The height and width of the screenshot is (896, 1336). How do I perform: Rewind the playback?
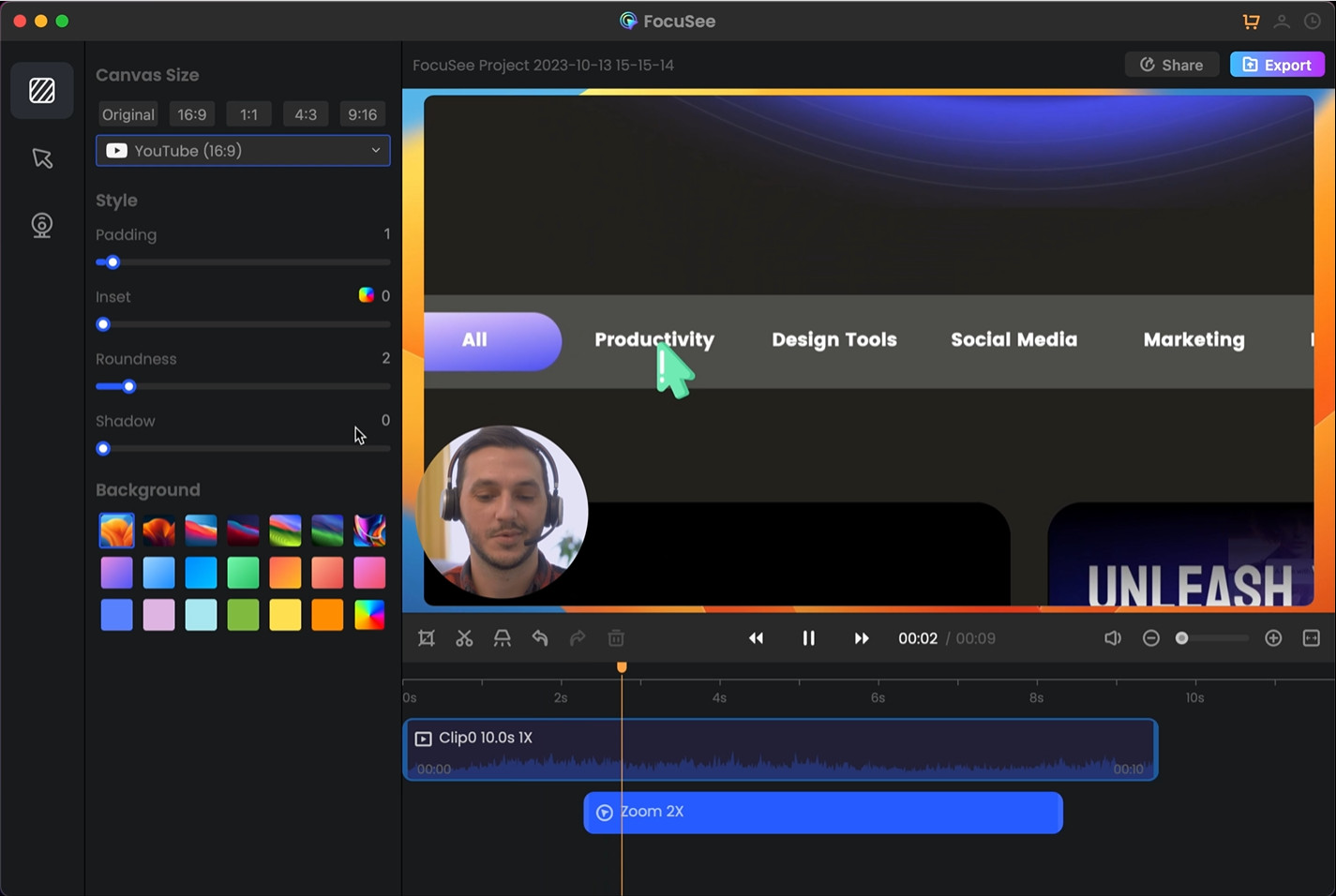coord(756,638)
